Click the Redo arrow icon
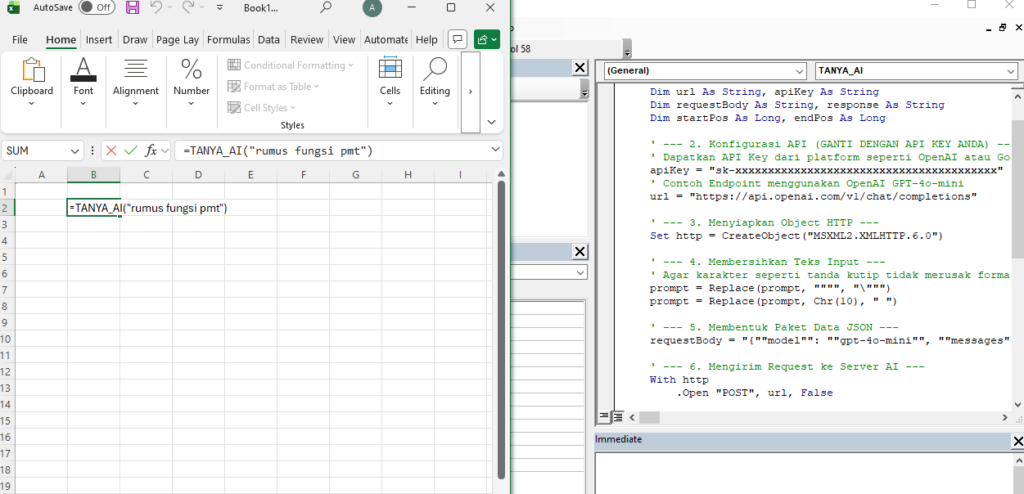 pos(187,8)
